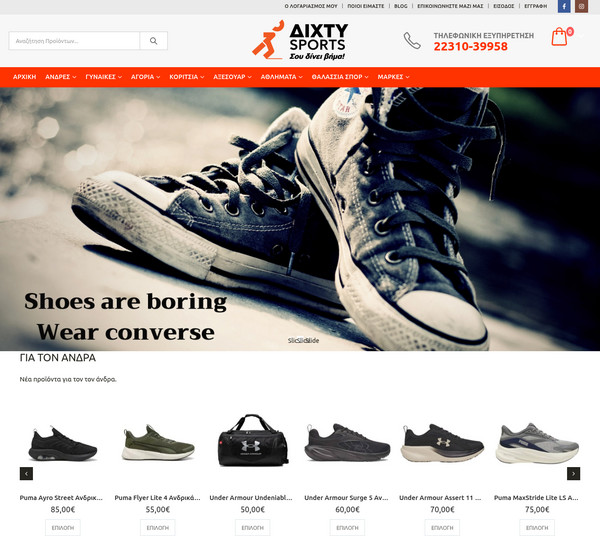Click the 50,00€ price text

pos(253,510)
